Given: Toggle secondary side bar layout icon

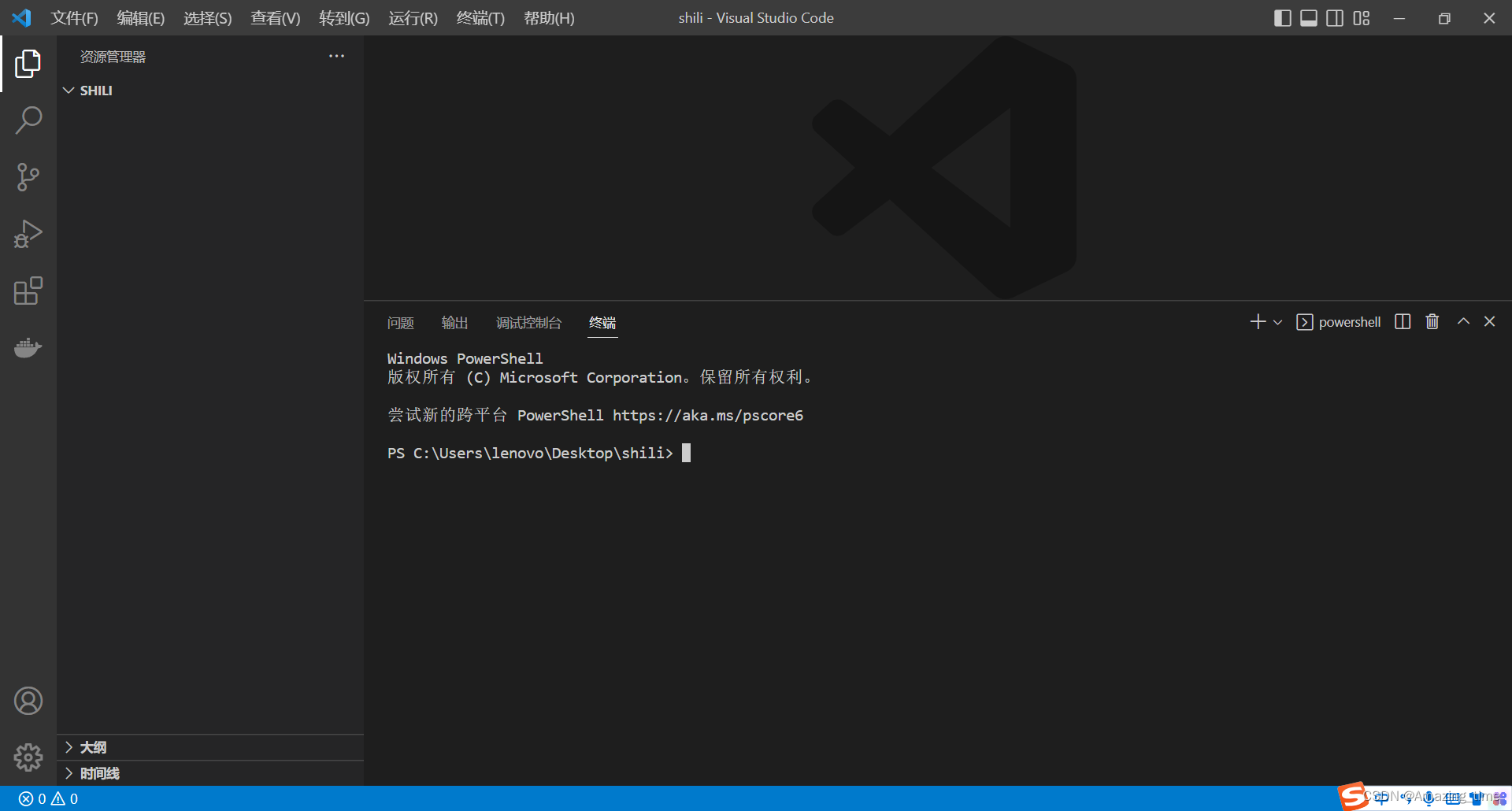Looking at the screenshot, I should (x=1335, y=18).
